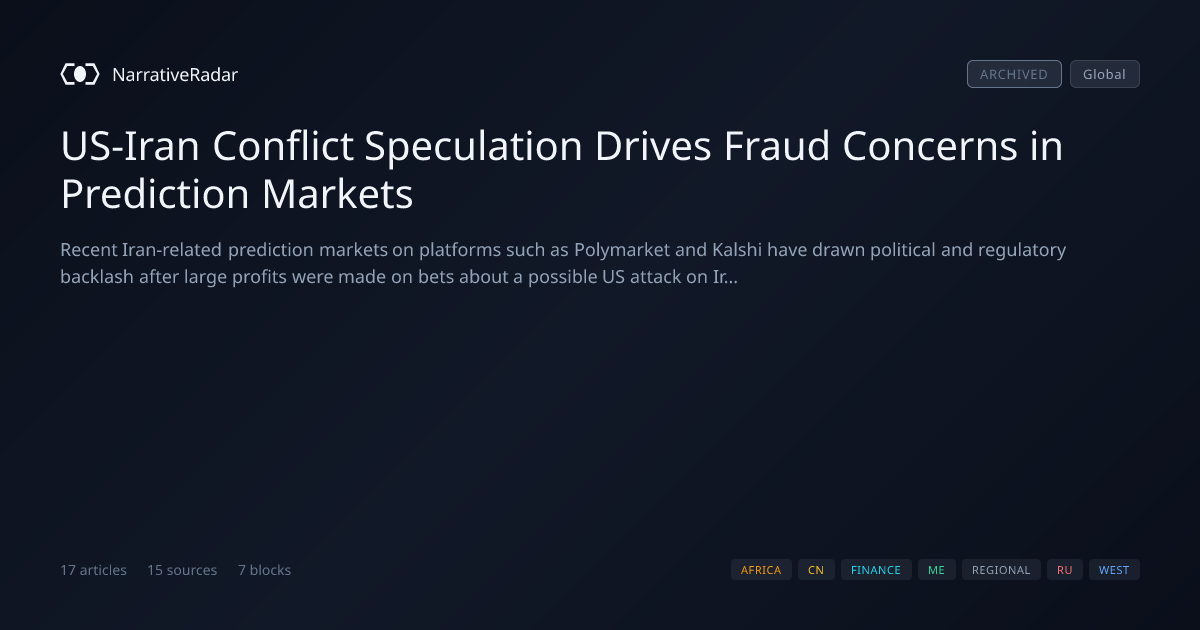
Task: Click Prediction Markets in the title's second line
Action: tap(237, 194)
